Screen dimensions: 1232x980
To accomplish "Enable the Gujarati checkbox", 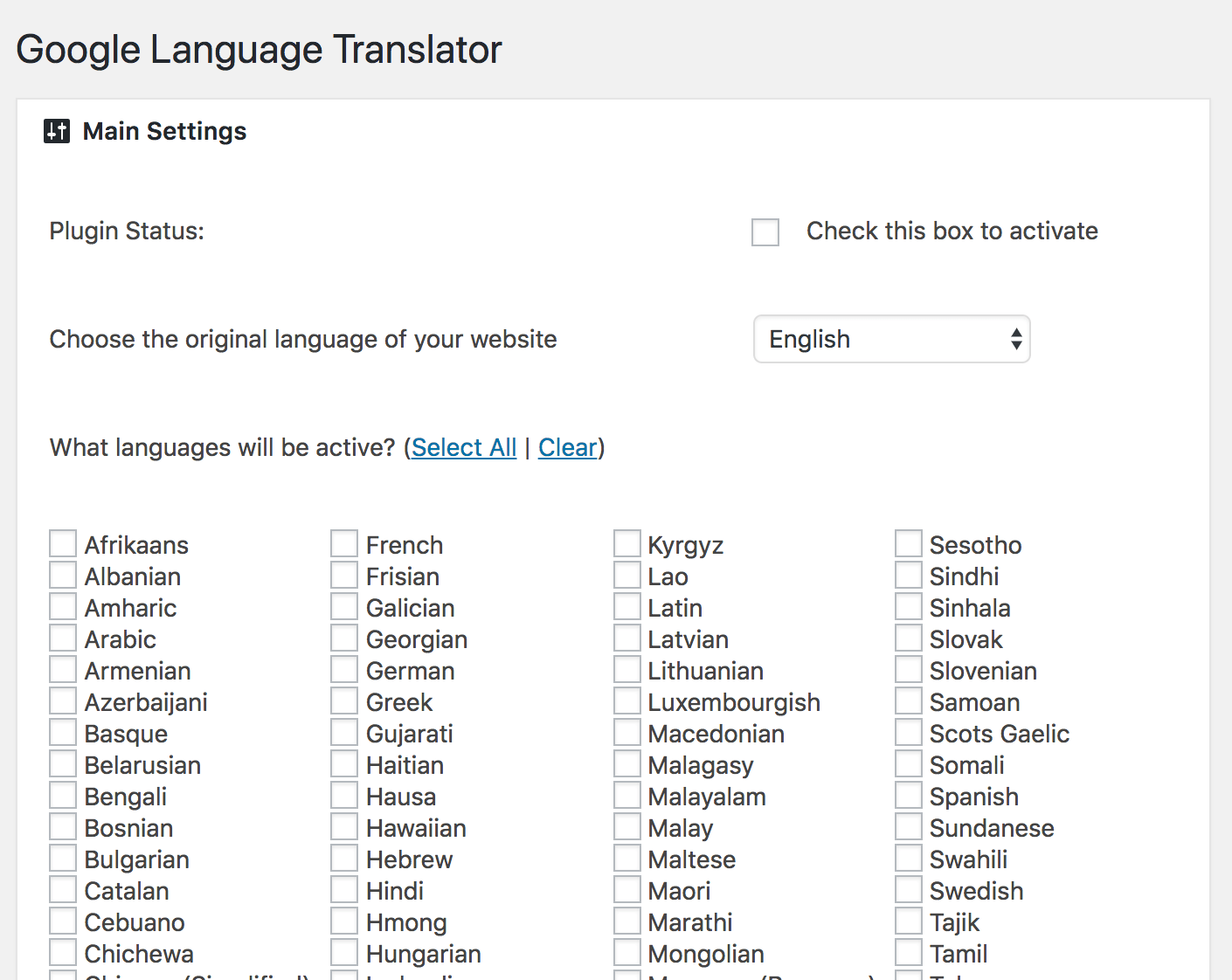I will 344,732.
